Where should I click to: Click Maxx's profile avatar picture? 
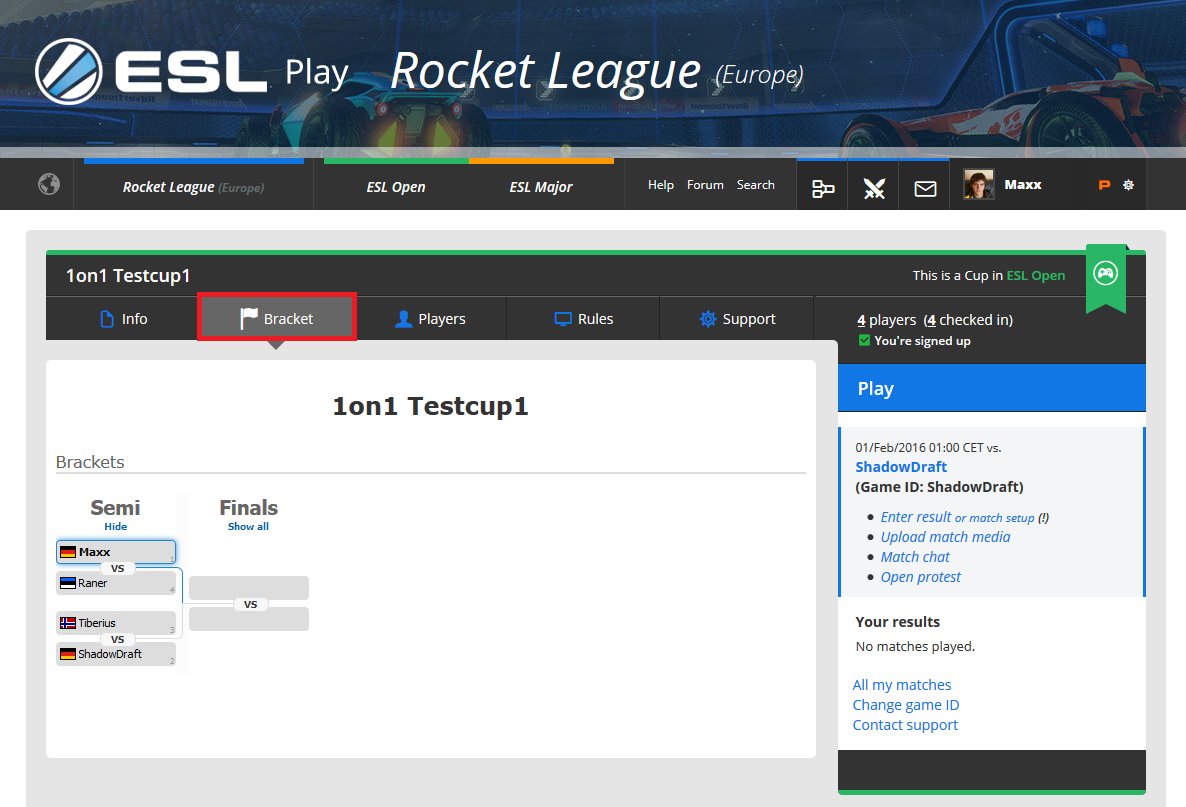coord(978,184)
